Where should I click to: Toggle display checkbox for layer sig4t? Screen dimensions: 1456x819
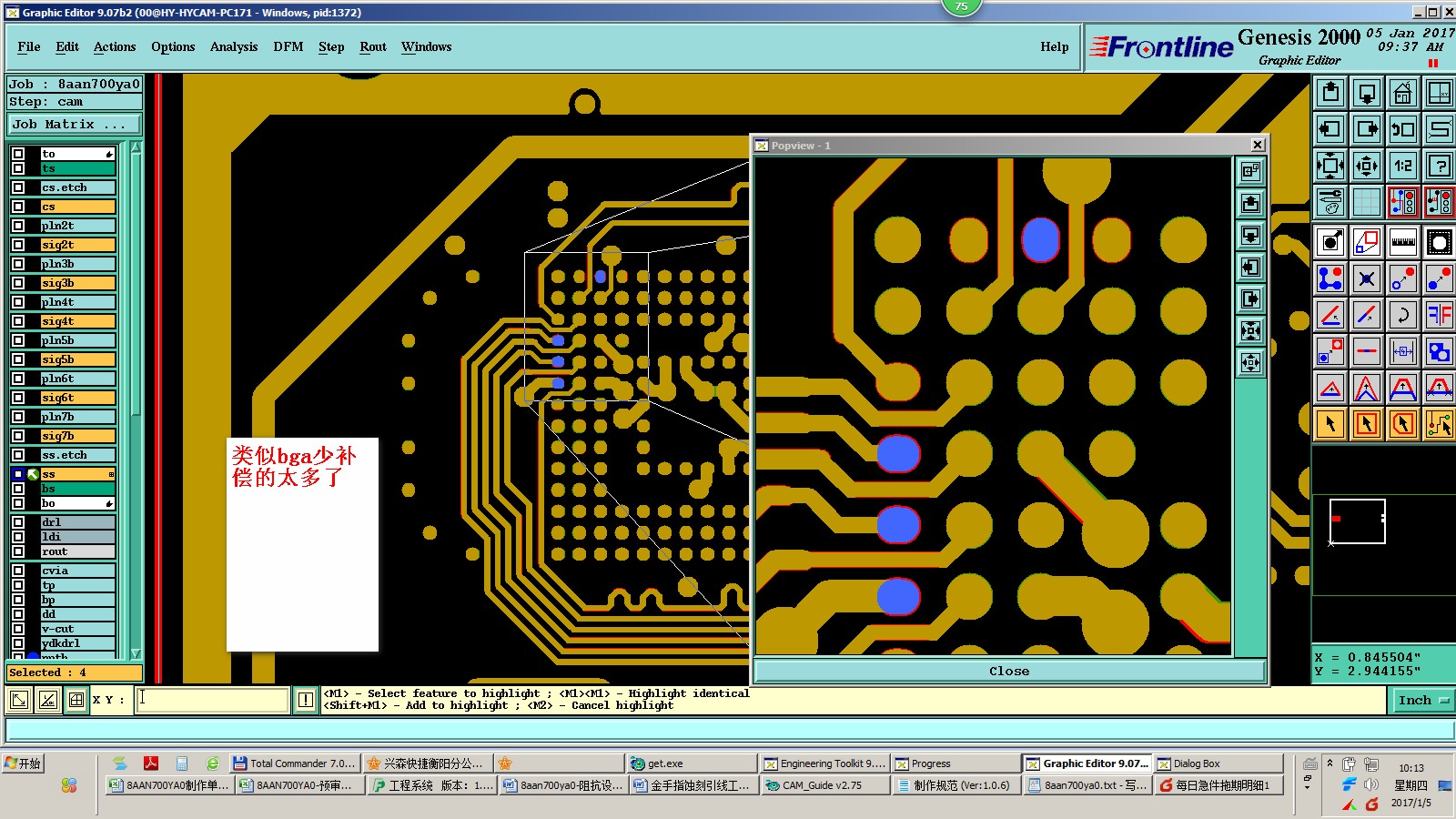coord(18,321)
